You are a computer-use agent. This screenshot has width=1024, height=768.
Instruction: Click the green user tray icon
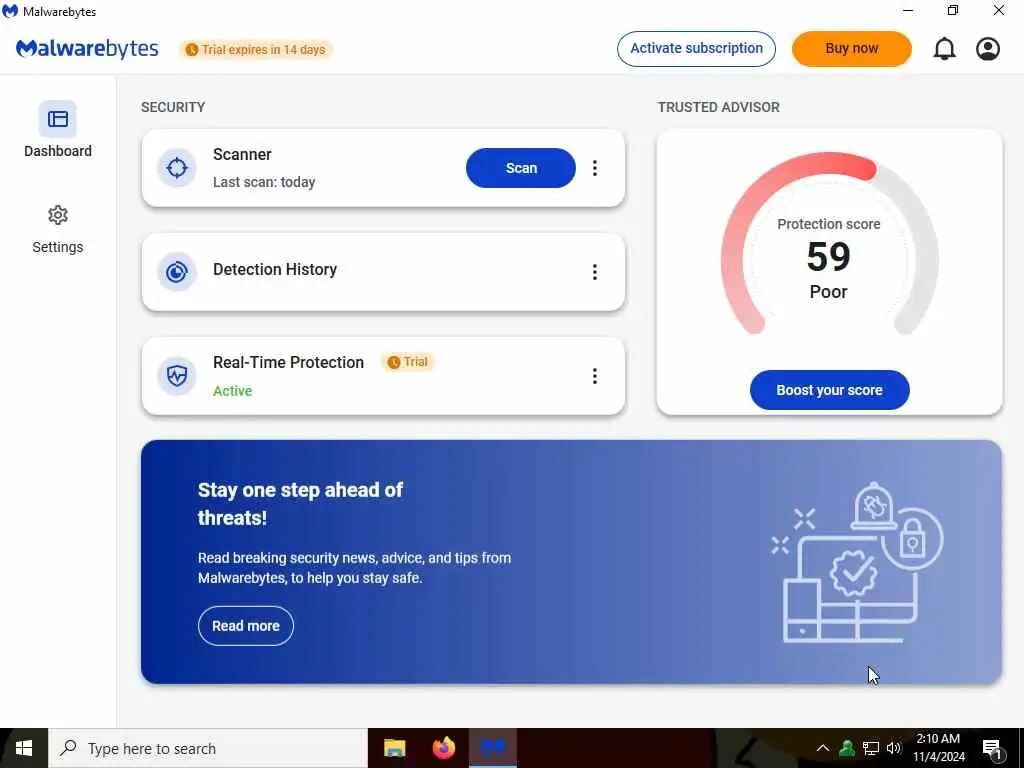[847, 748]
